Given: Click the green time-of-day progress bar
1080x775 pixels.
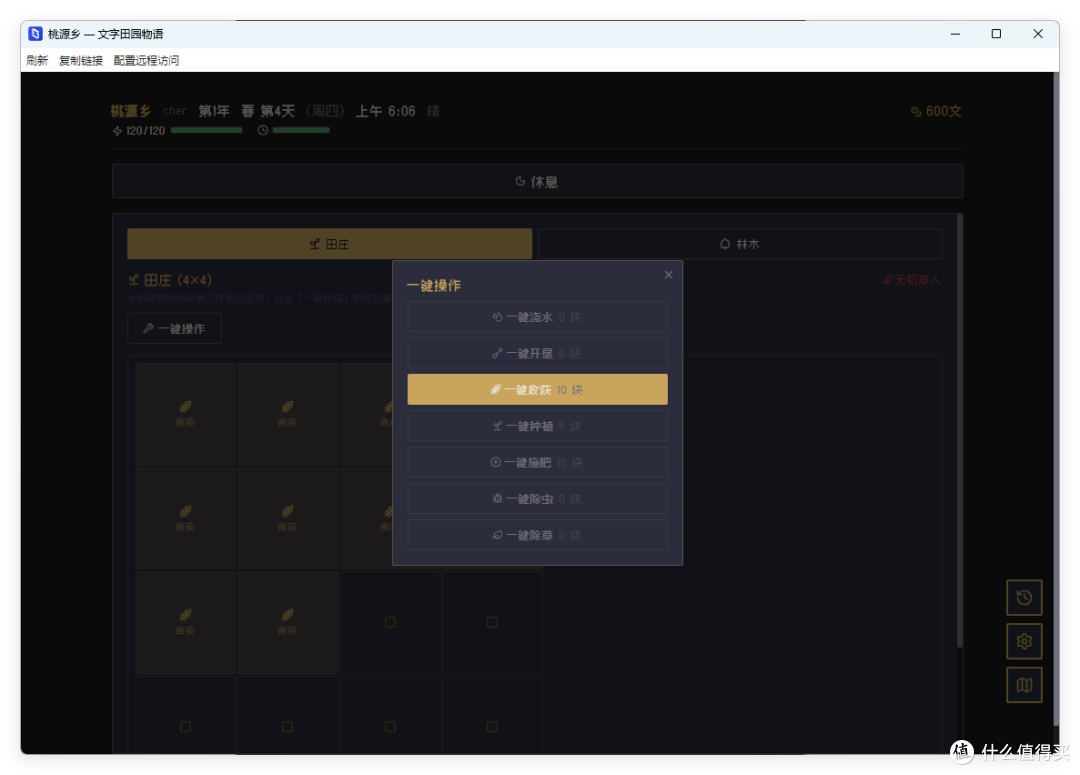Looking at the screenshot, I should pyautogui.click(x=301, y=130).
